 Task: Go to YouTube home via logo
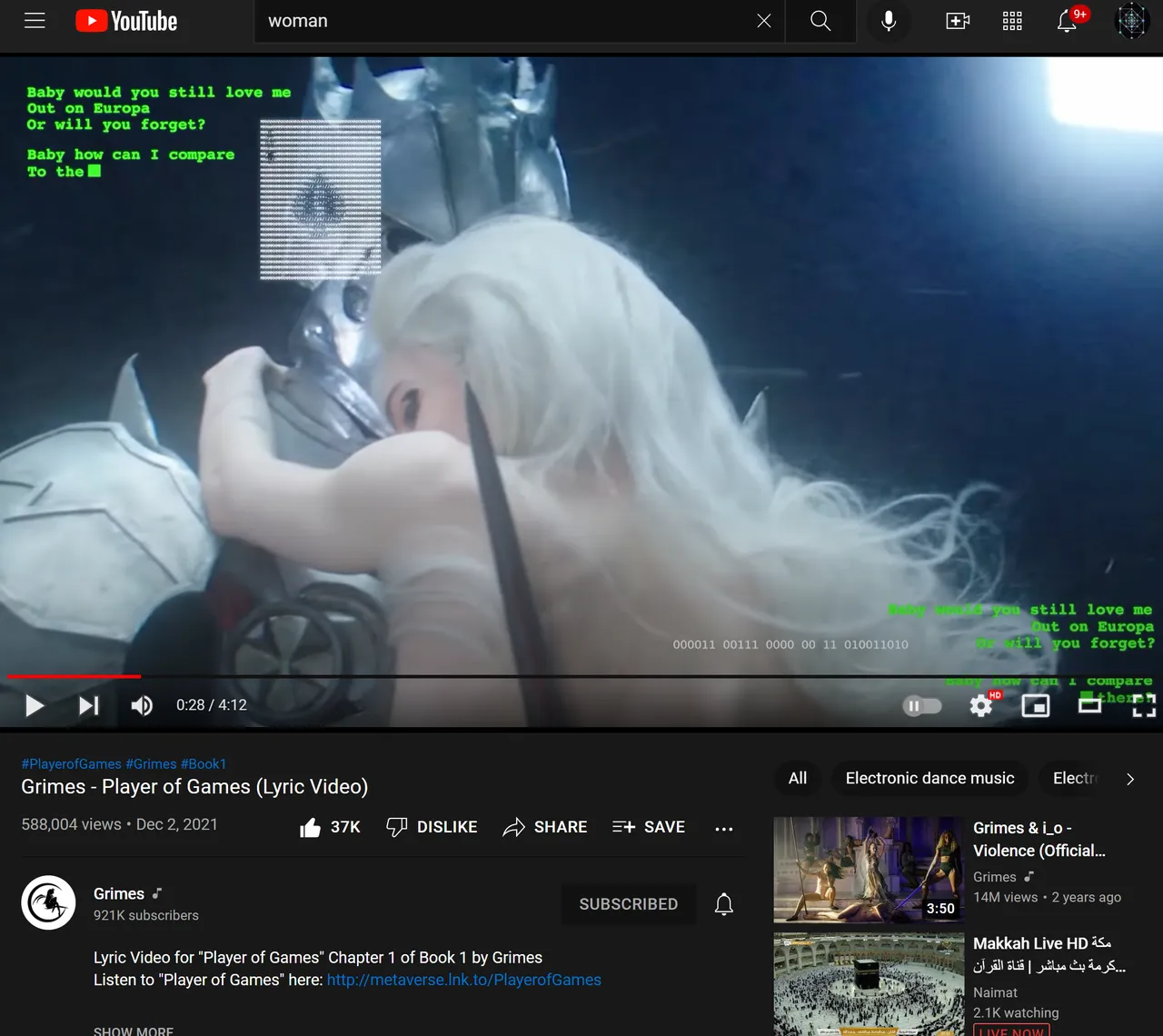[126, 21]
